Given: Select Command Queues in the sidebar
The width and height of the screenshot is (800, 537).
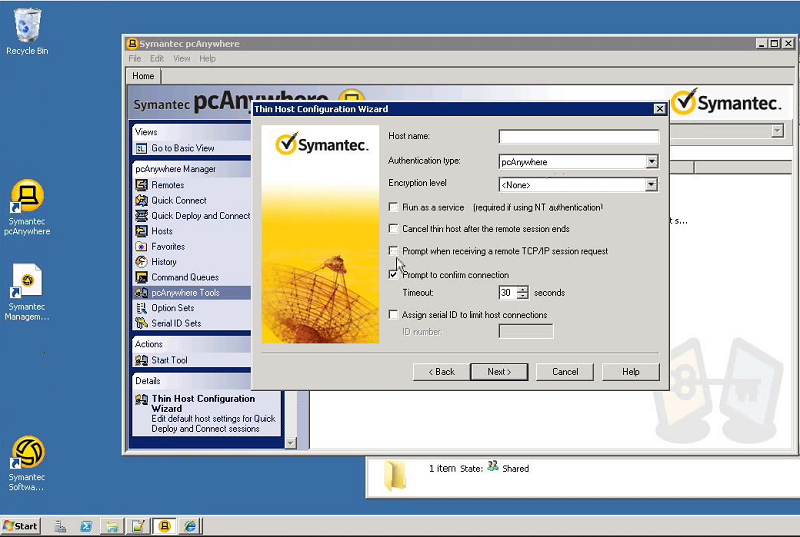Looking at the screenshot, I should (184, 277).
